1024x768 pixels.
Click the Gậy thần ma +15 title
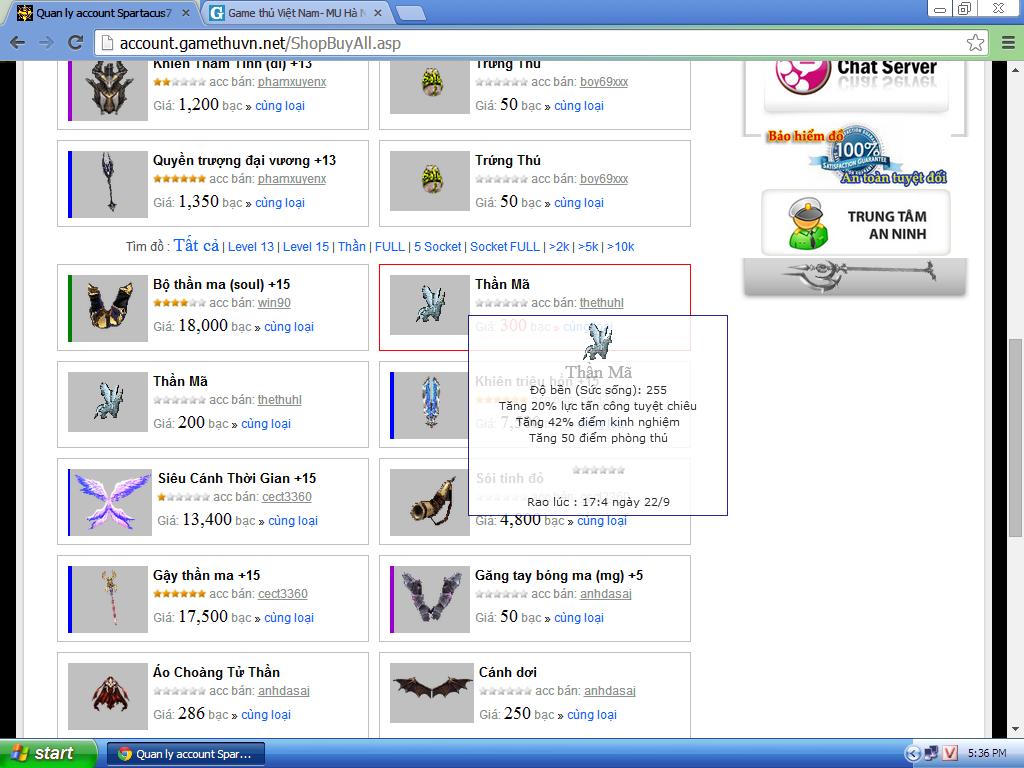(x=206, y=575)
